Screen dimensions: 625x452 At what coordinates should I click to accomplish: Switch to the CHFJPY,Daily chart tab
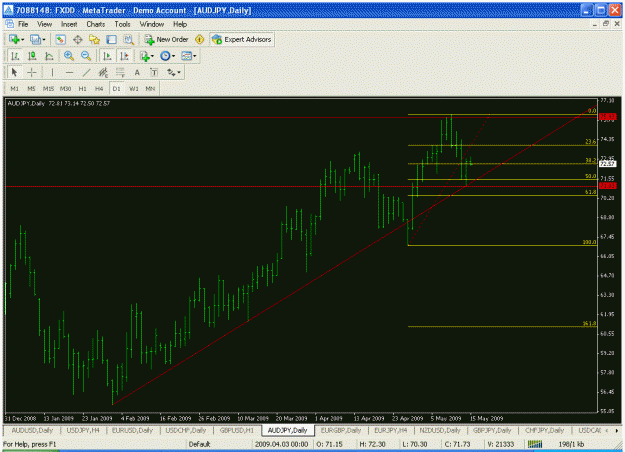point(544,430)
